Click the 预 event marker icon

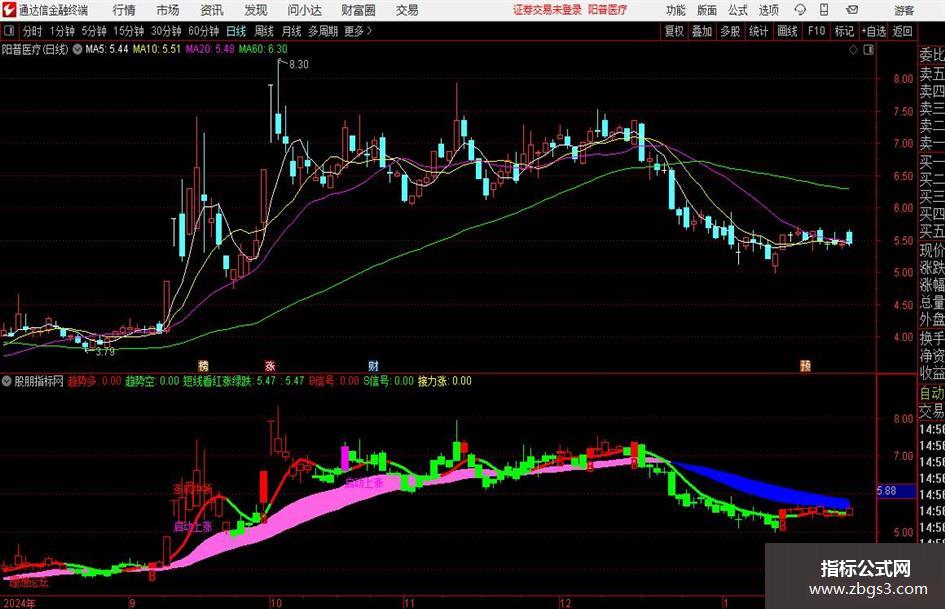coord(805,365)
